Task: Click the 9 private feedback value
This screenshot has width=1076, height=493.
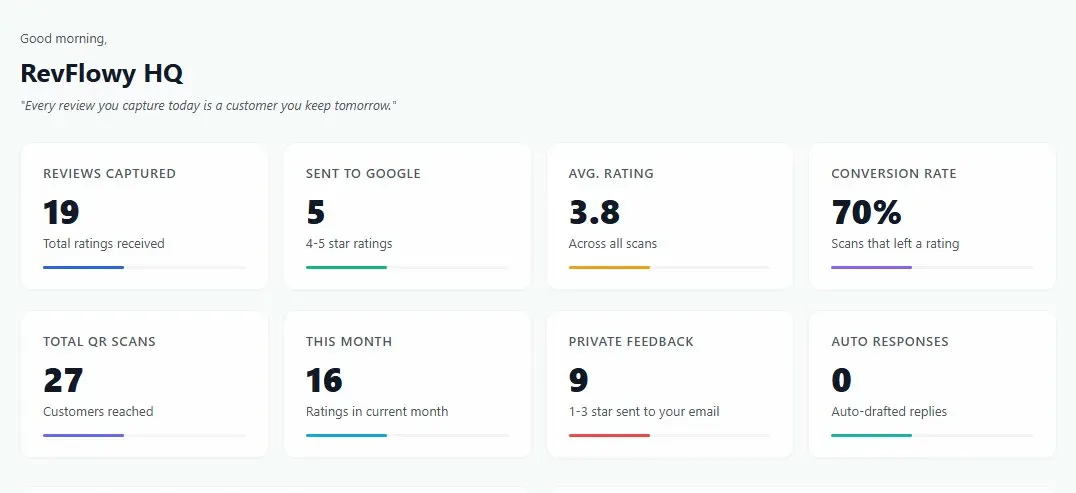Action: tap(578, 380)
